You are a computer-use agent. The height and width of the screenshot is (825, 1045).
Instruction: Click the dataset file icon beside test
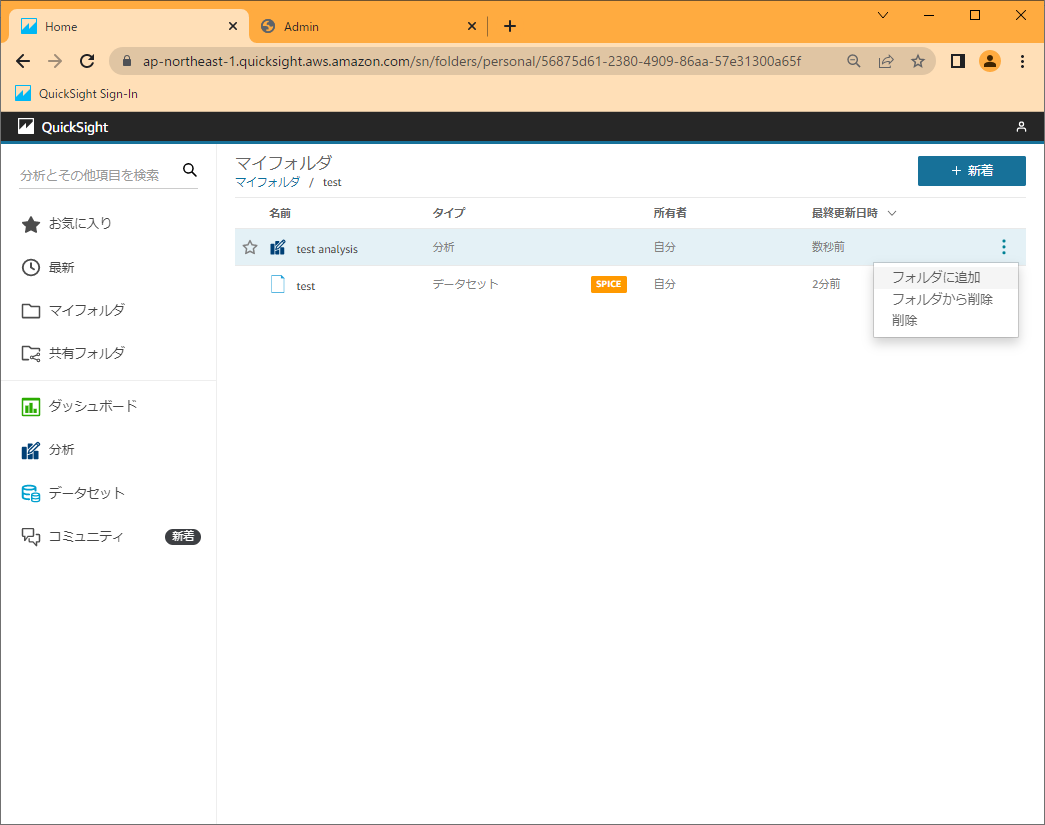coord(278,285)
